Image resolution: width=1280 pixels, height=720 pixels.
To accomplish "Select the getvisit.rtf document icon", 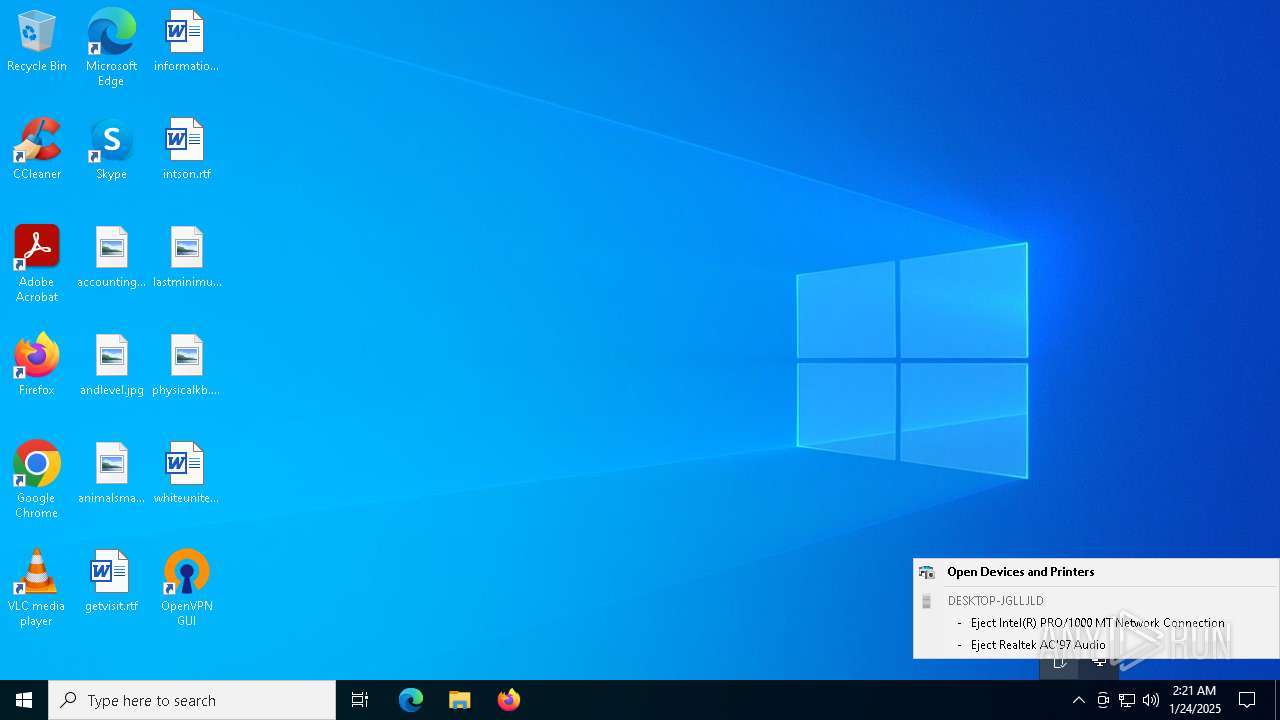I will [111, 582].
